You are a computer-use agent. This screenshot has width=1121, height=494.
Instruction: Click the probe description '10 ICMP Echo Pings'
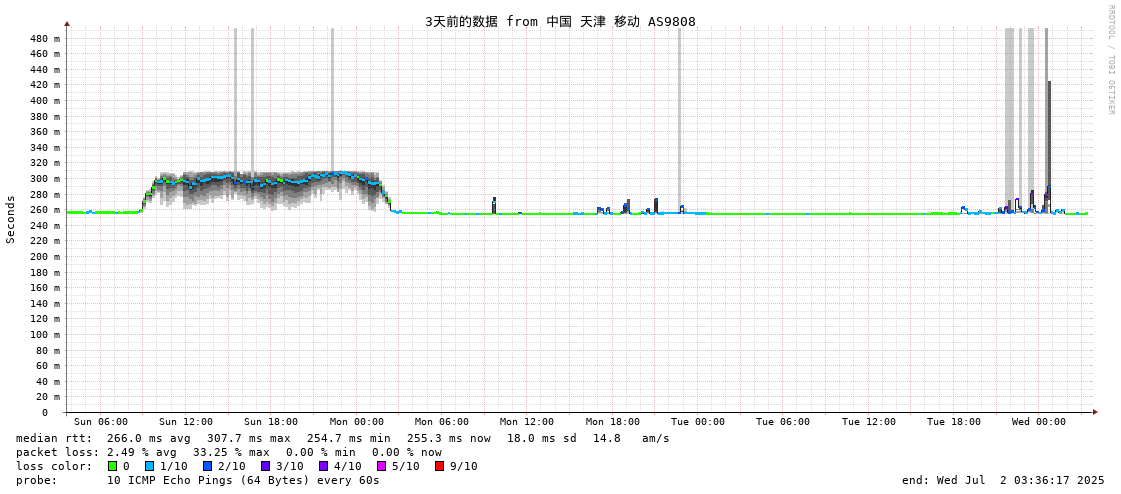click(x=169, y=480)
